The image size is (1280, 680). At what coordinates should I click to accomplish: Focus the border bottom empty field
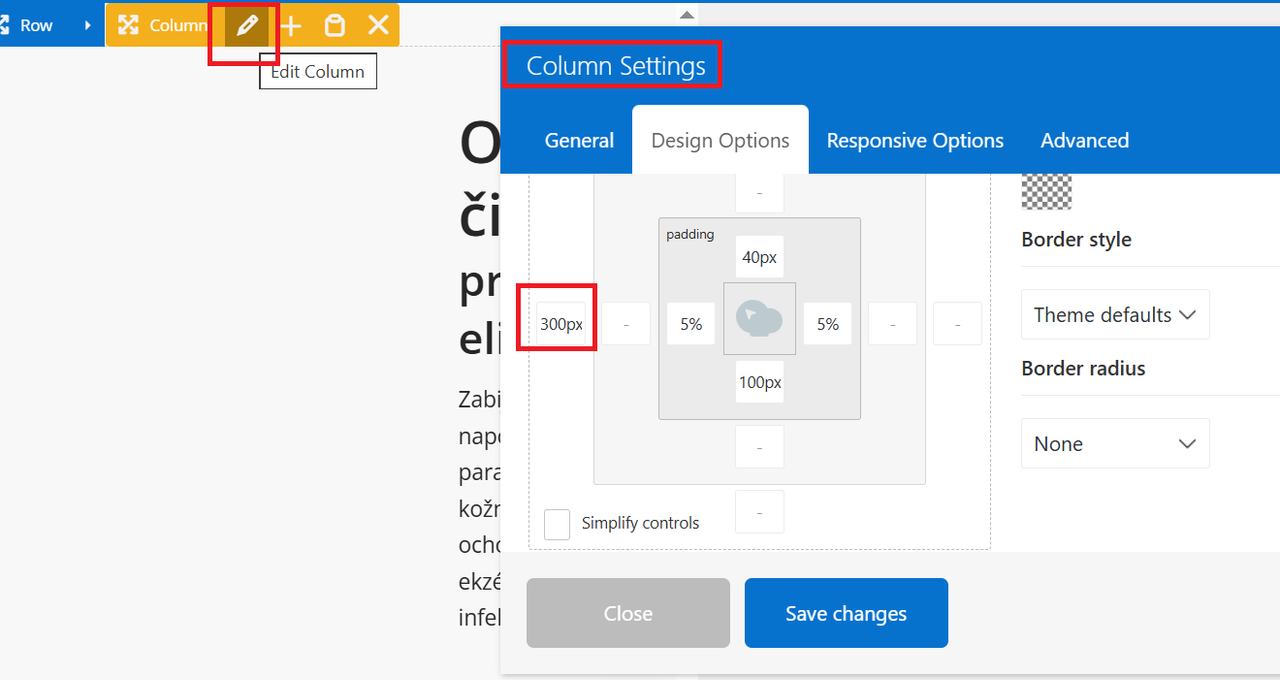coord(760,447)
